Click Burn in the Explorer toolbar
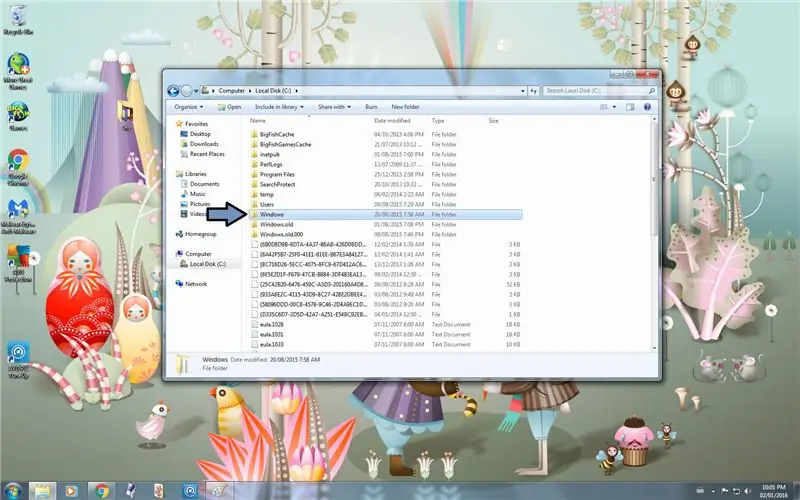The width and height of the screenshot is (800, 500). (371, 107)
